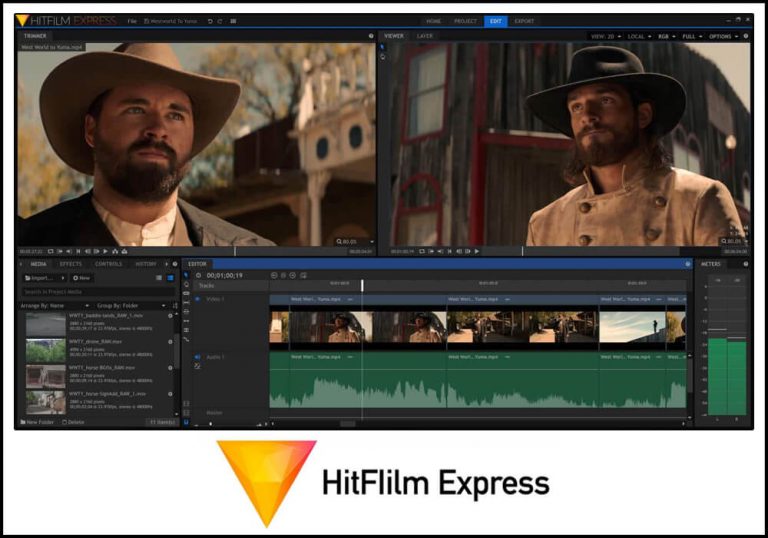The width and height of the screenshot is (768, 538).
Task: Open settings gear for WWTY_drone_RAW clip
Action: click(170, 342)
